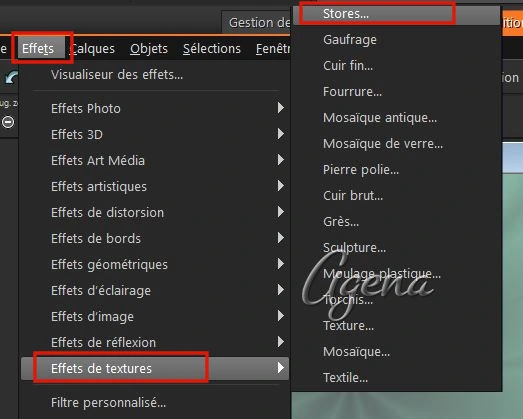Expand Effets de distorsion submenu arrow
Image resolution: width=523 pixels, height=419 pixels.
click(x=281, y=212)
